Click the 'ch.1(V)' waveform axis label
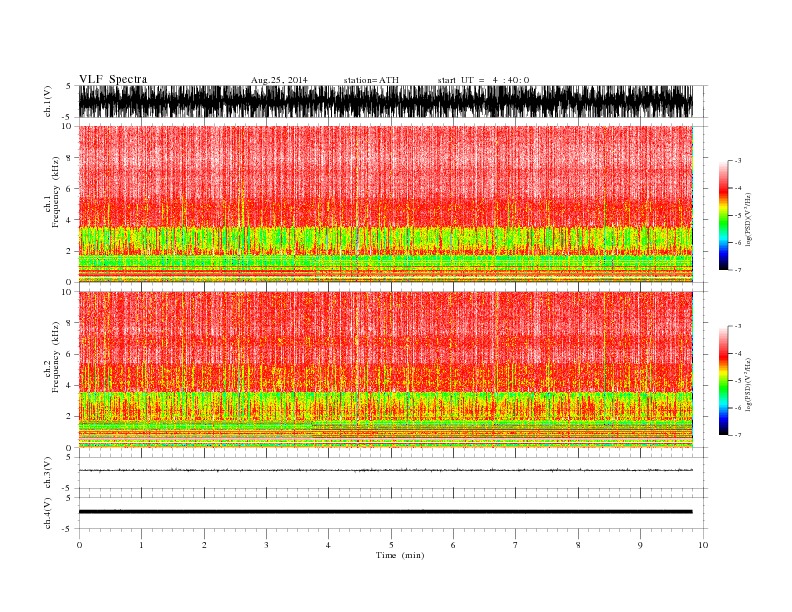The height and width of the screenshot is (612, 792). pyautogui.click(x=48, y=101)
